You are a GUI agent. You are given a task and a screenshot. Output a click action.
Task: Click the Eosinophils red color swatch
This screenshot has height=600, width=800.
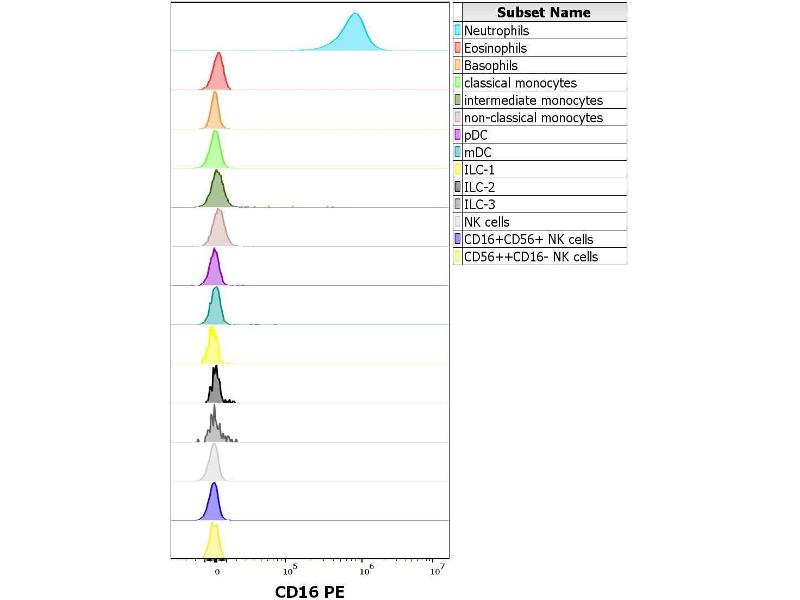point(458,47)
